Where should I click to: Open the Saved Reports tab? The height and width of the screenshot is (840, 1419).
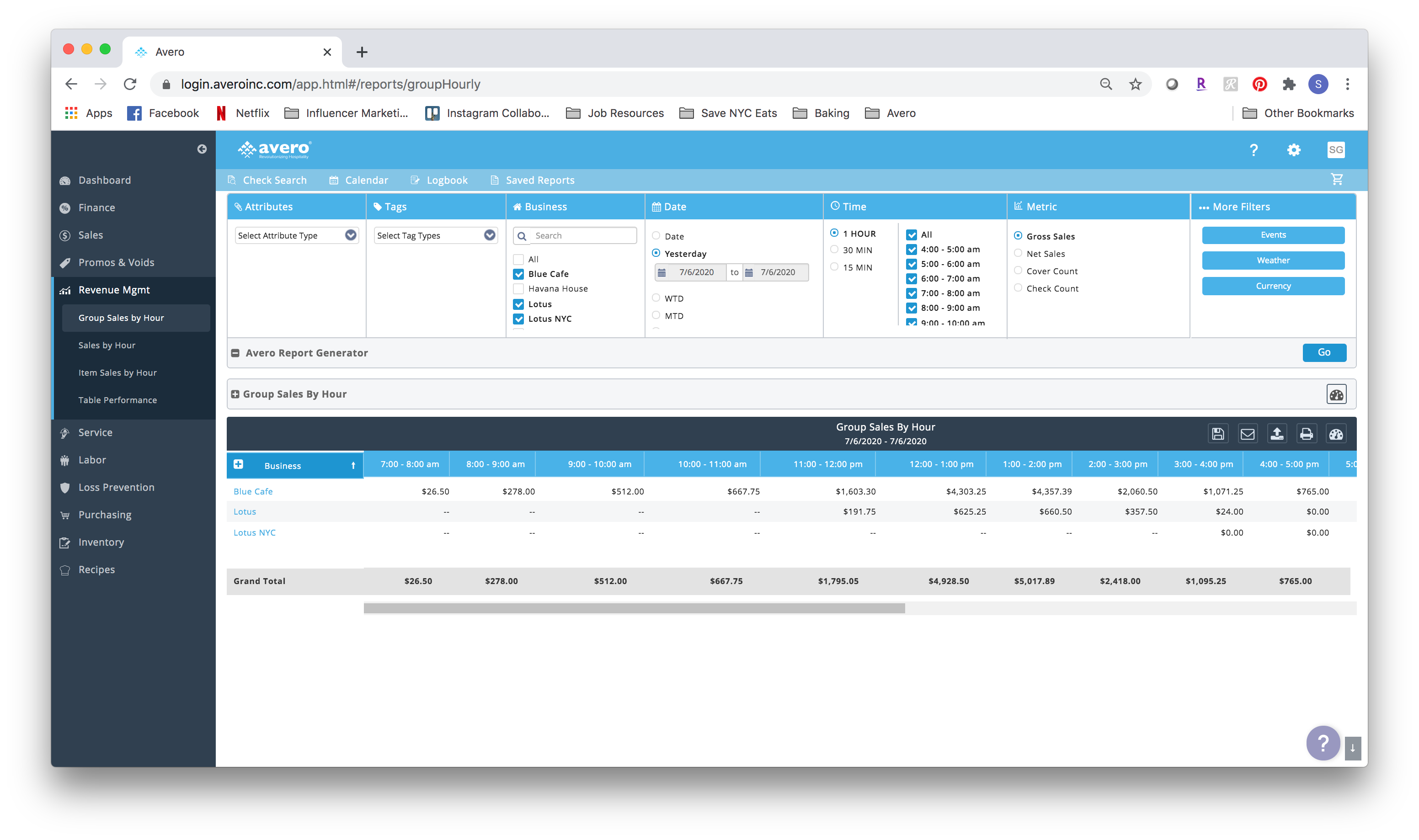[x=539, y=180]
